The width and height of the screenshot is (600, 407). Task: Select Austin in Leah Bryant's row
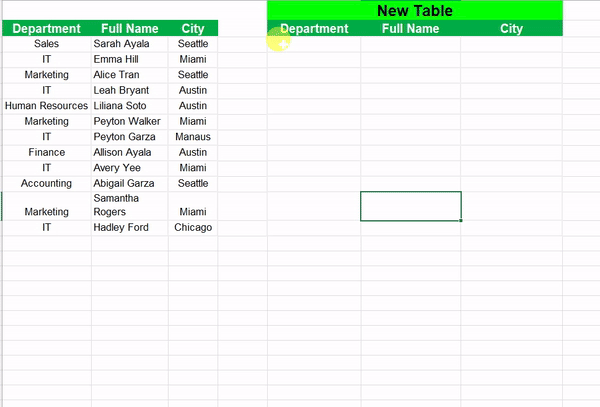[193, 91]
